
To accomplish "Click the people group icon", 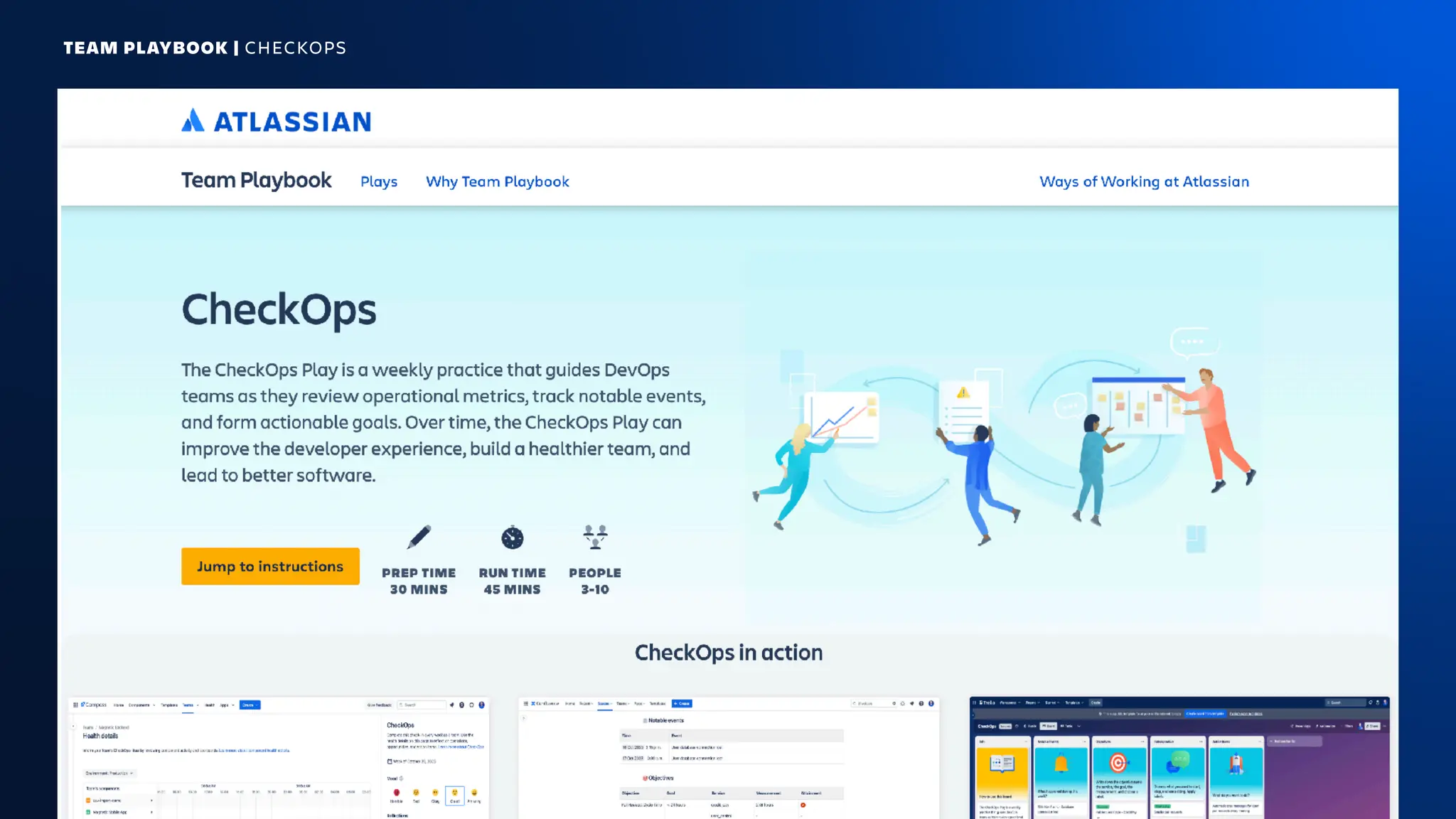I will 595,537.
